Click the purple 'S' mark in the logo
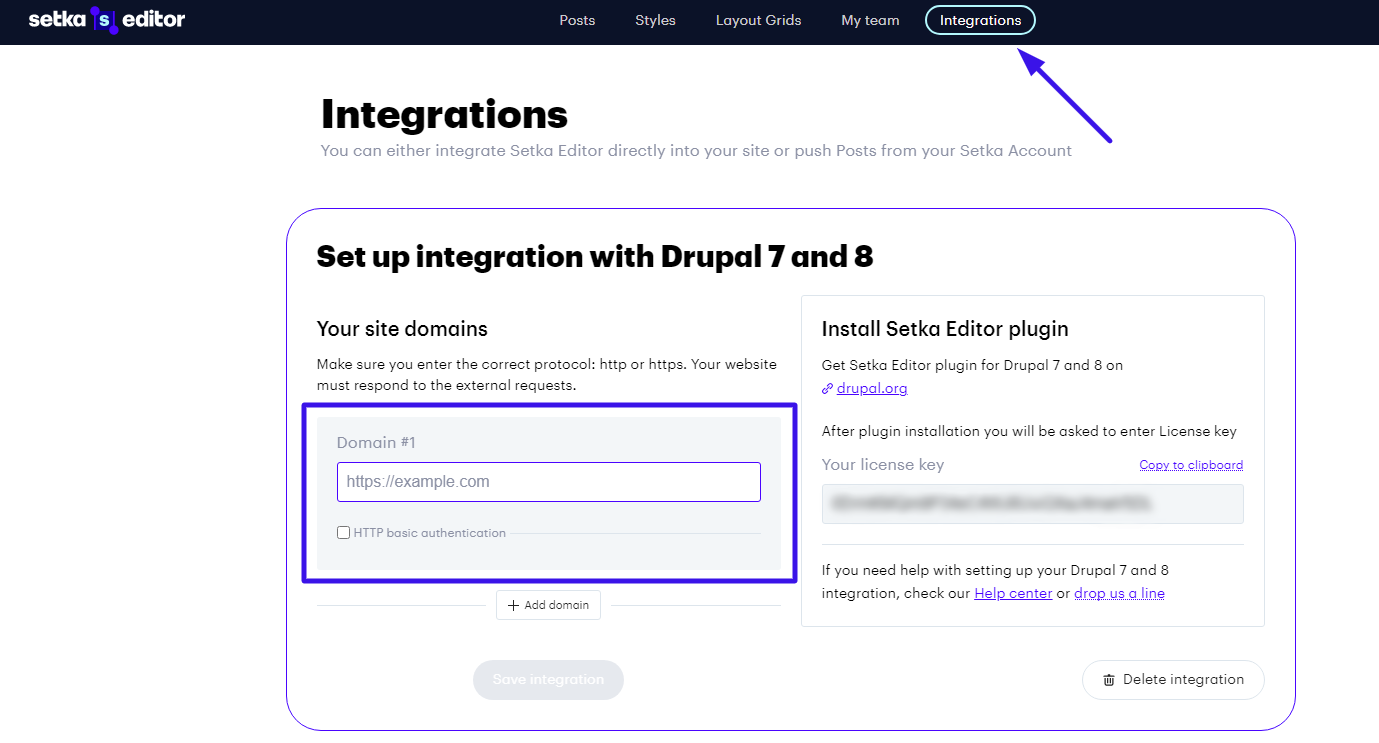This screenshot has width=1379, height=743. [x=105, y=20]
